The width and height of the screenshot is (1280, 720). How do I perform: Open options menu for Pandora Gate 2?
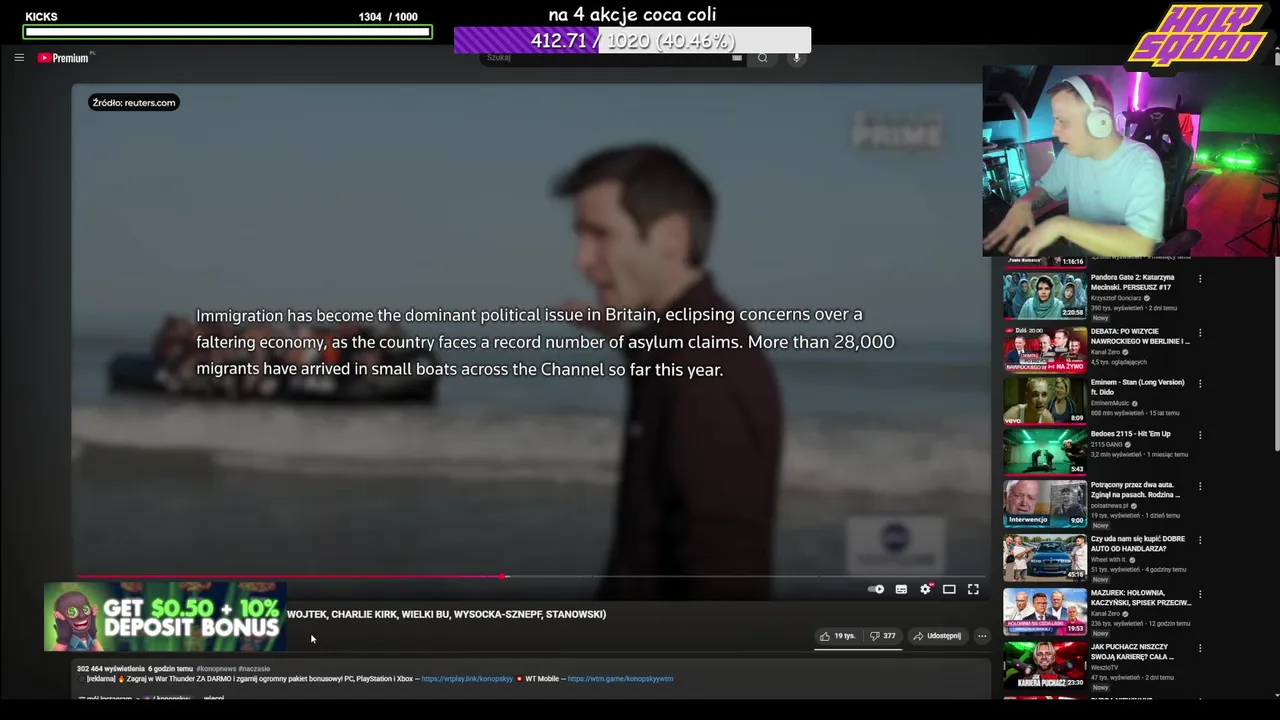click(x=1200, y=279)
